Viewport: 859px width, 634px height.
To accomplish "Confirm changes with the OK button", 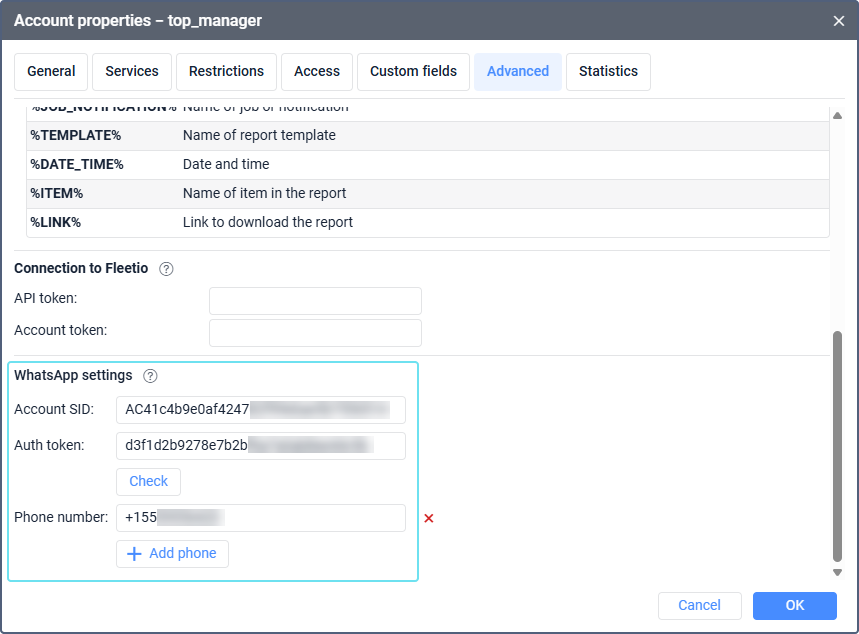I will 794,605.
